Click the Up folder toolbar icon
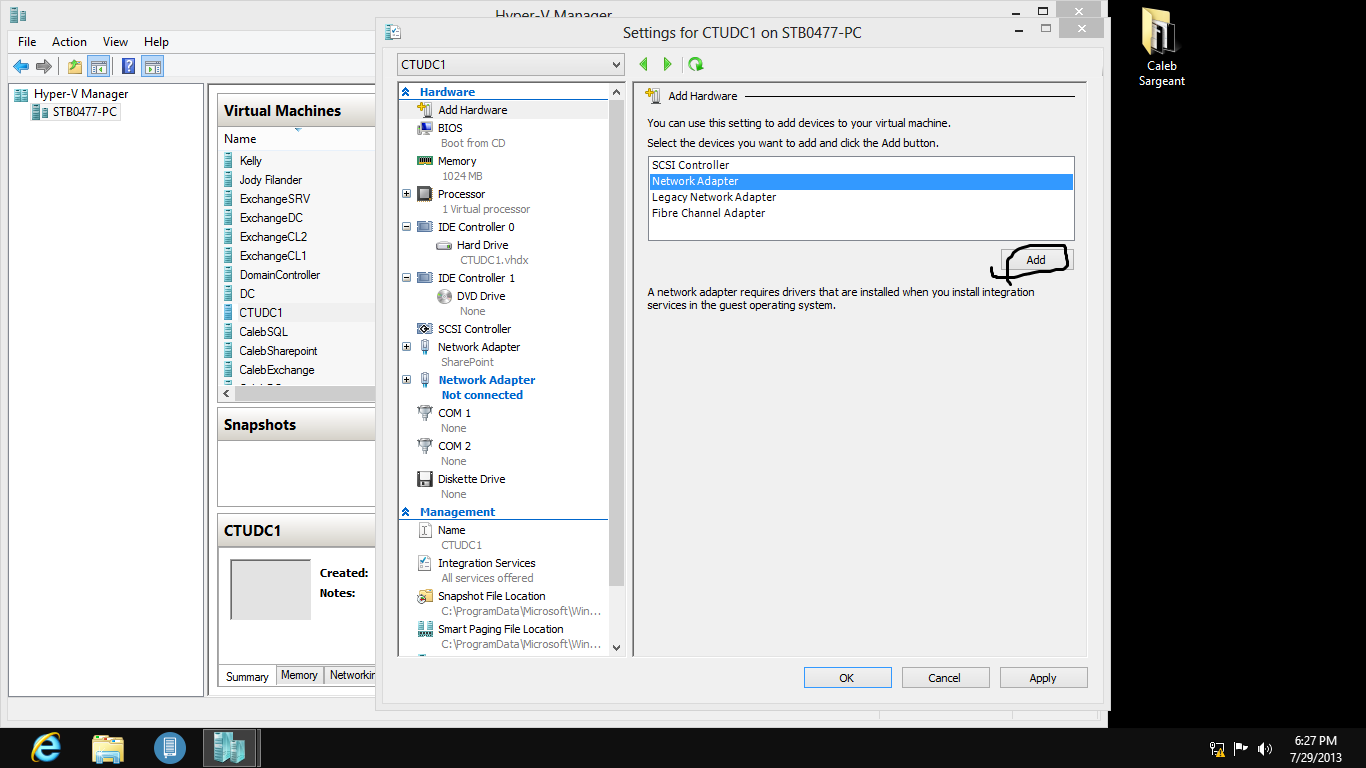The height and width of the screenshot is (768, 1366). pyautogui.click(x=75, y=66)
